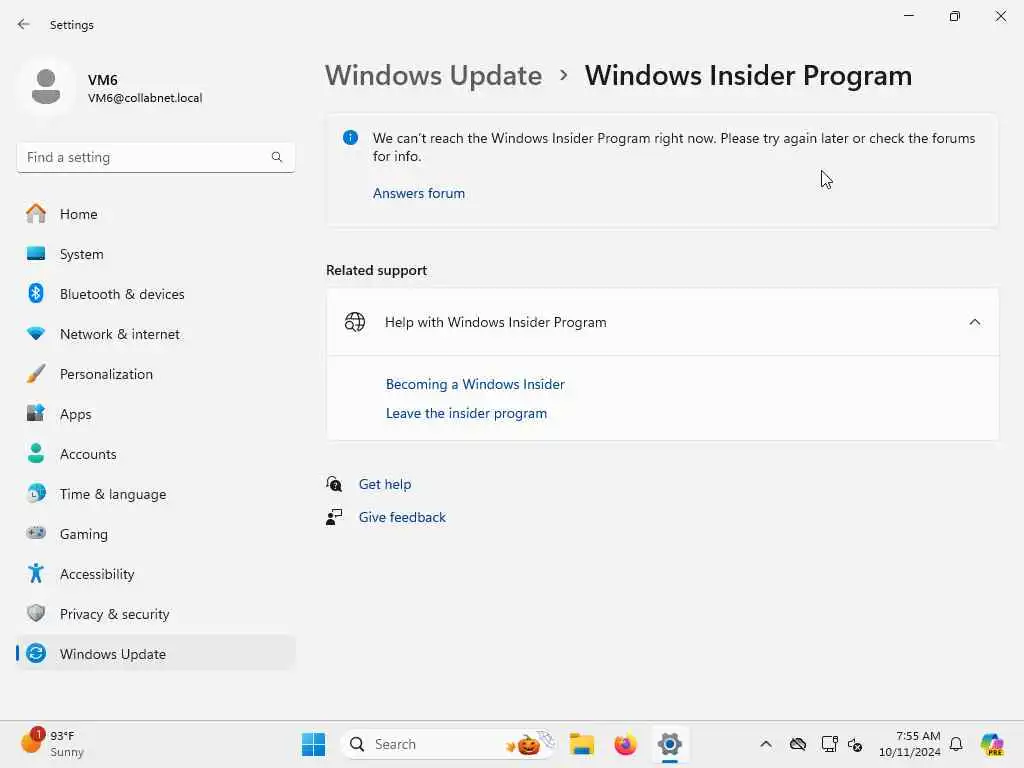Open the weather widget showing 93°F Sunny
The height and width of the screenshot is (768, 1024).
pyautogui.click(x=52, y=744)
